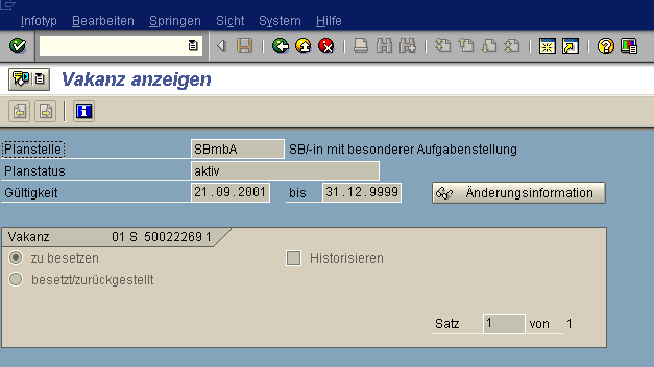The image size is (654, 367).
Task: Open the Sicht menu
Action: click(x=230, y=21)
